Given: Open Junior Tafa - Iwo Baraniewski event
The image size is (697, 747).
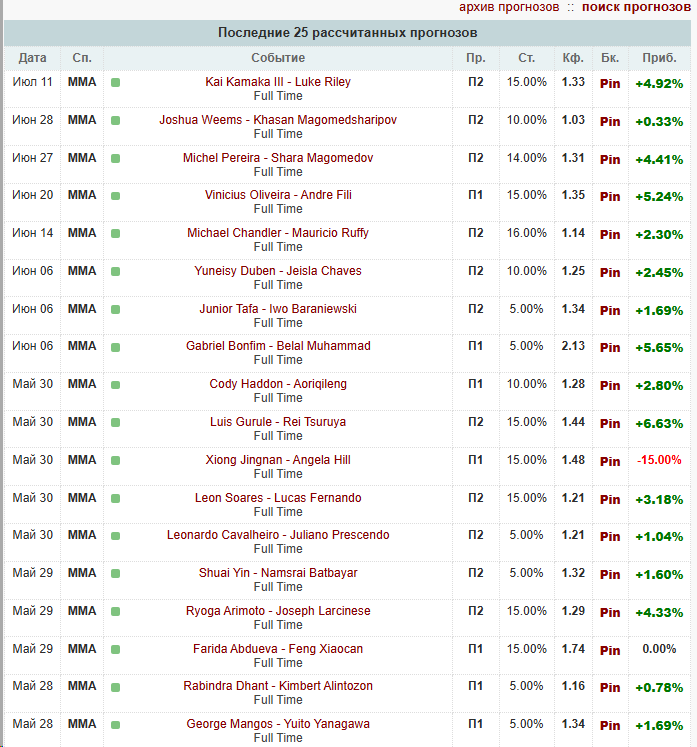Looking at the screenshot, I should [278, 309].
